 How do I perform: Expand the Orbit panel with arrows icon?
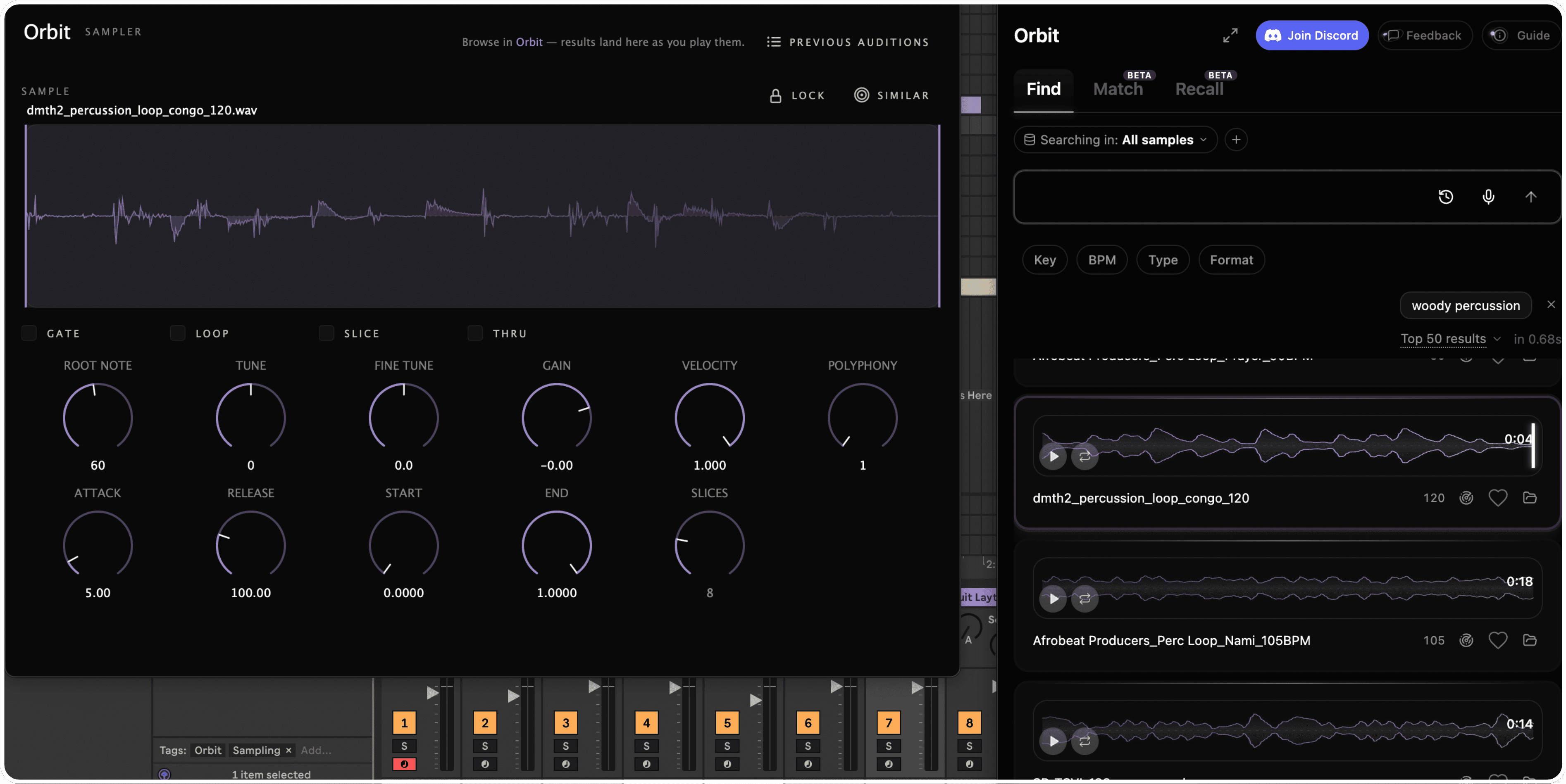[x=1230, y=35]
